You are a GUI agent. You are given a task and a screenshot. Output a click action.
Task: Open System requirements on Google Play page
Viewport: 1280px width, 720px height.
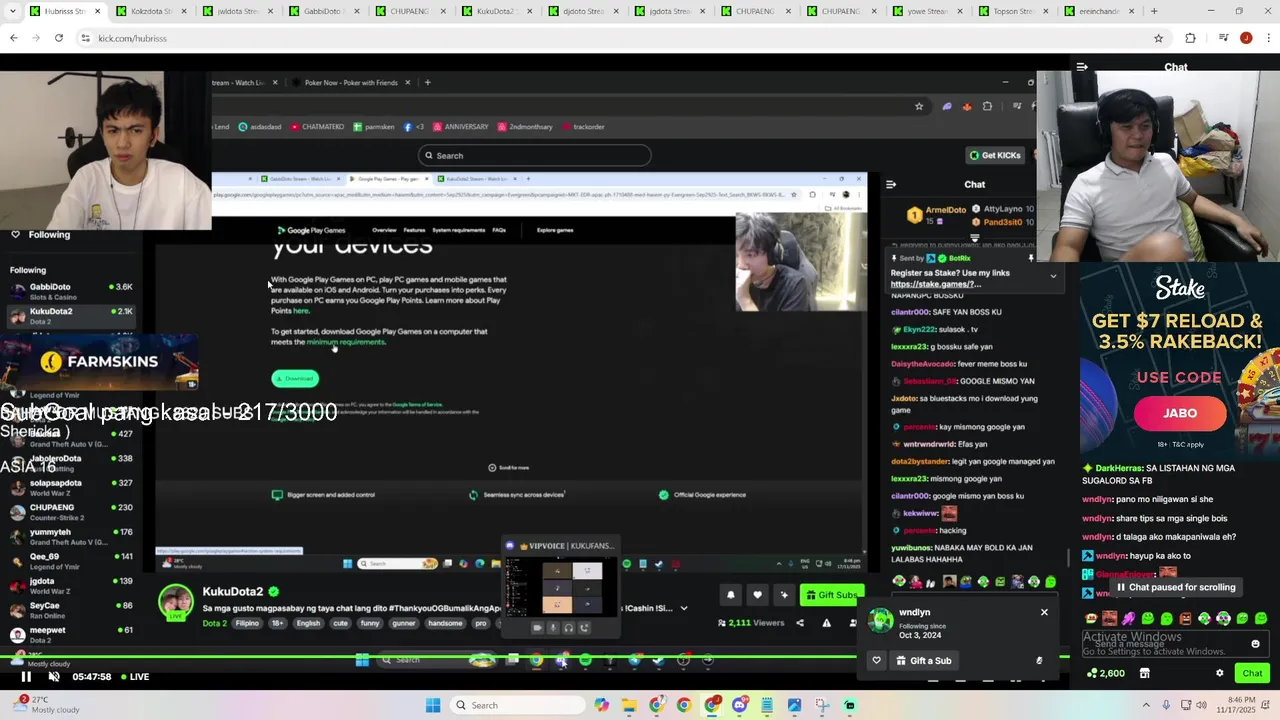click(458, 230)
